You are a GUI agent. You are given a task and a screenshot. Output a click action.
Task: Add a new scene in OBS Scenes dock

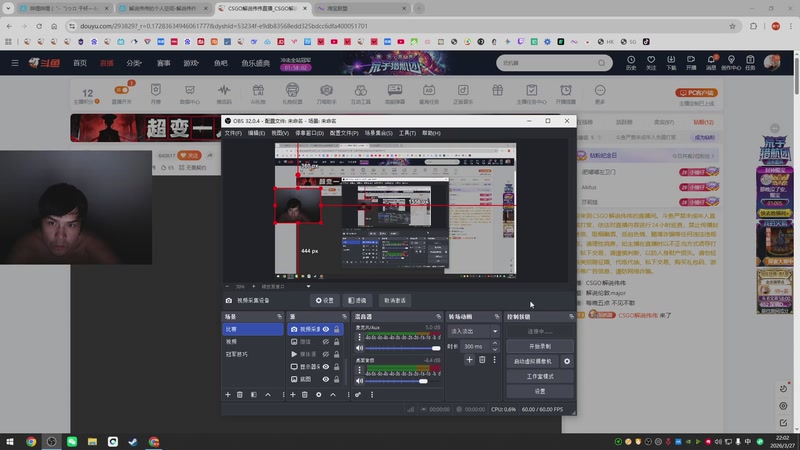click(228, 394)
